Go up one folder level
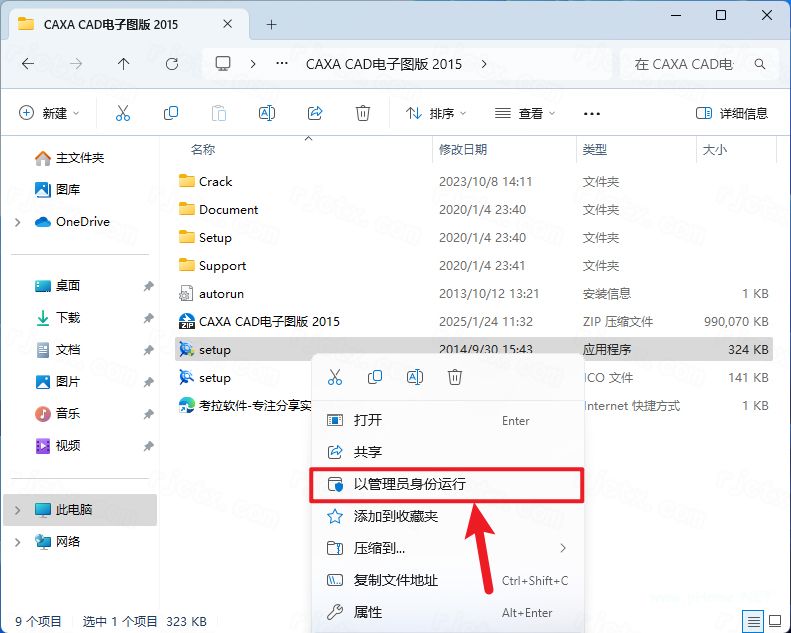 [x=124, y=64]
